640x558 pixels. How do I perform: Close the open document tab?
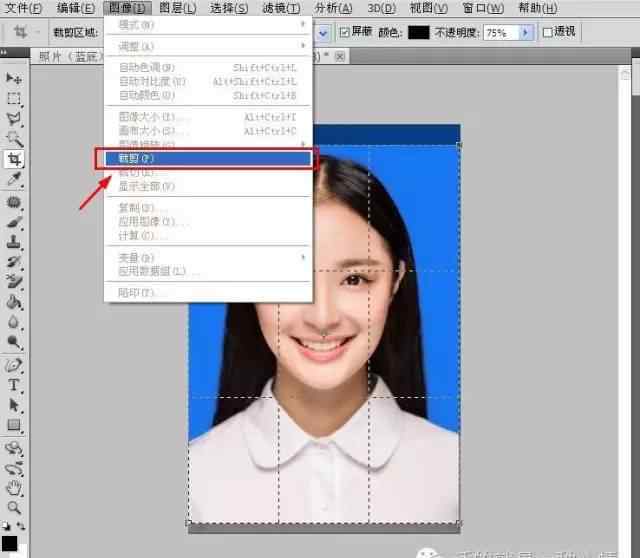point(340,56)
